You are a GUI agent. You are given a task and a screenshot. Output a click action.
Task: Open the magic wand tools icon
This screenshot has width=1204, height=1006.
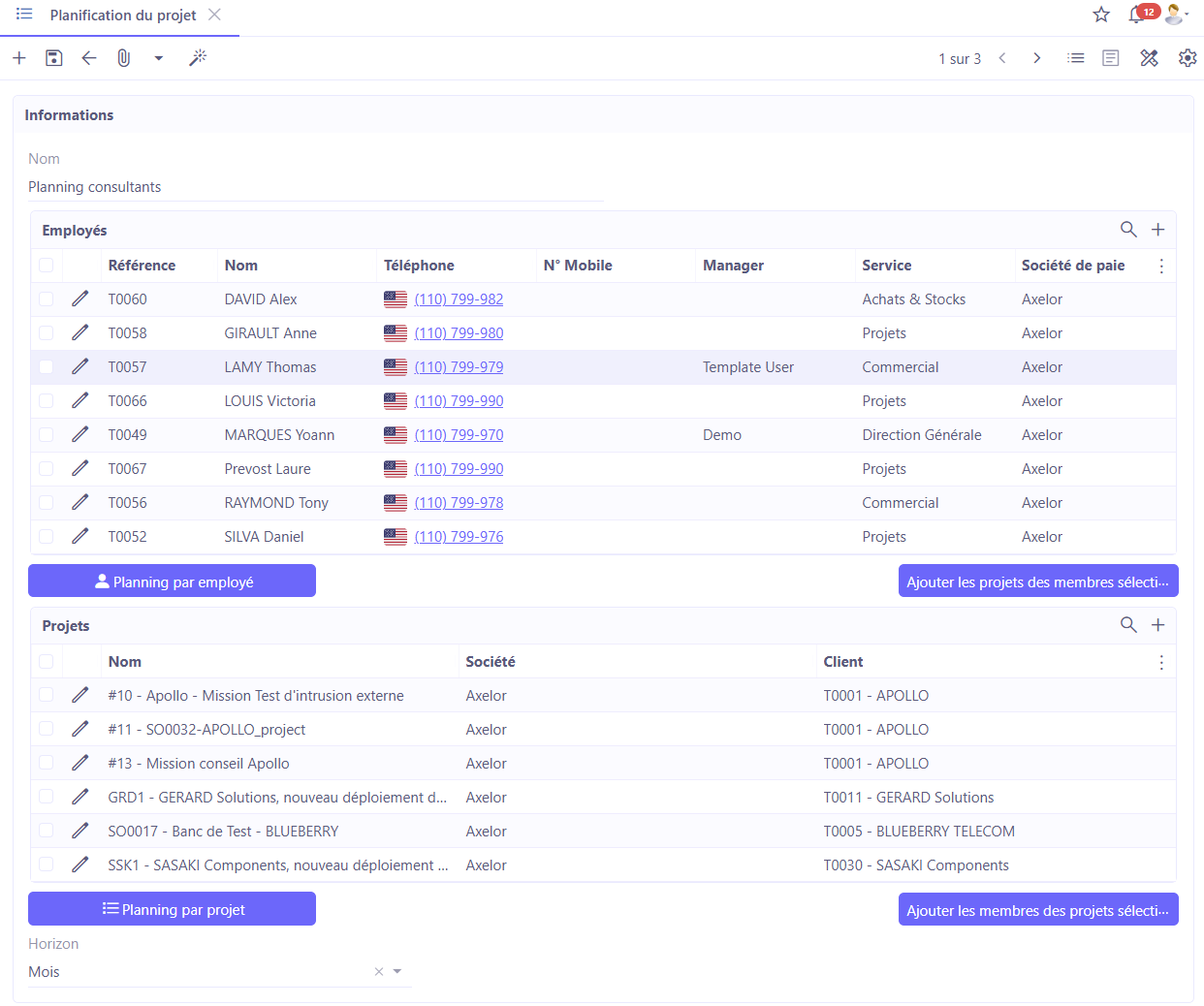pos(198,58)
